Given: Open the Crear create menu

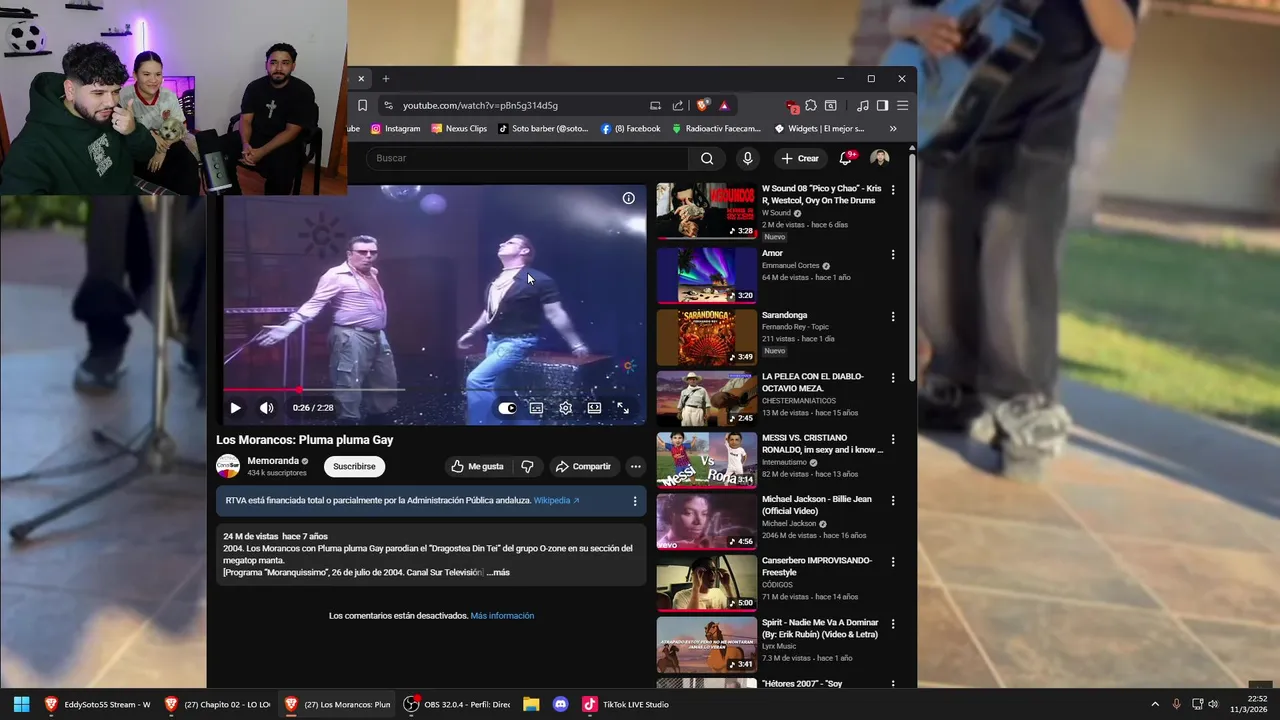Looking at the screenshot, I should coord(800,158).
